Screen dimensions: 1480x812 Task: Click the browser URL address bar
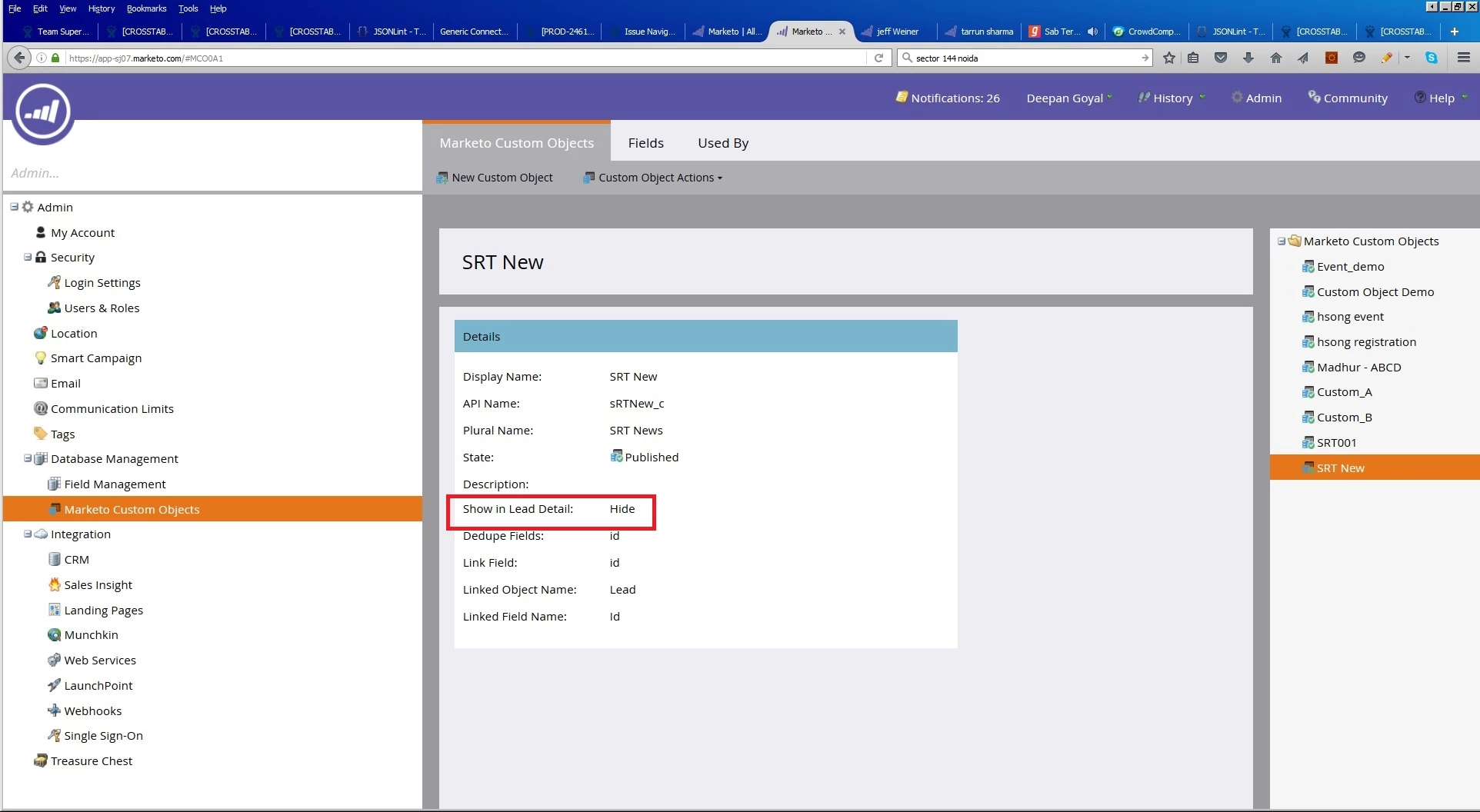point(465,58)
